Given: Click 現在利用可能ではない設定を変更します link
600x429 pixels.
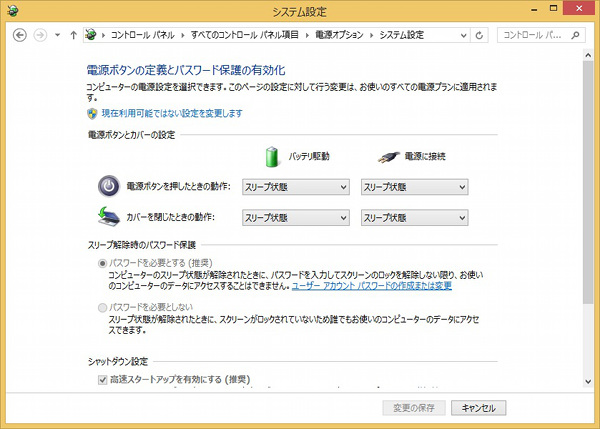Looking at the screenshot, I should [172, 113].
